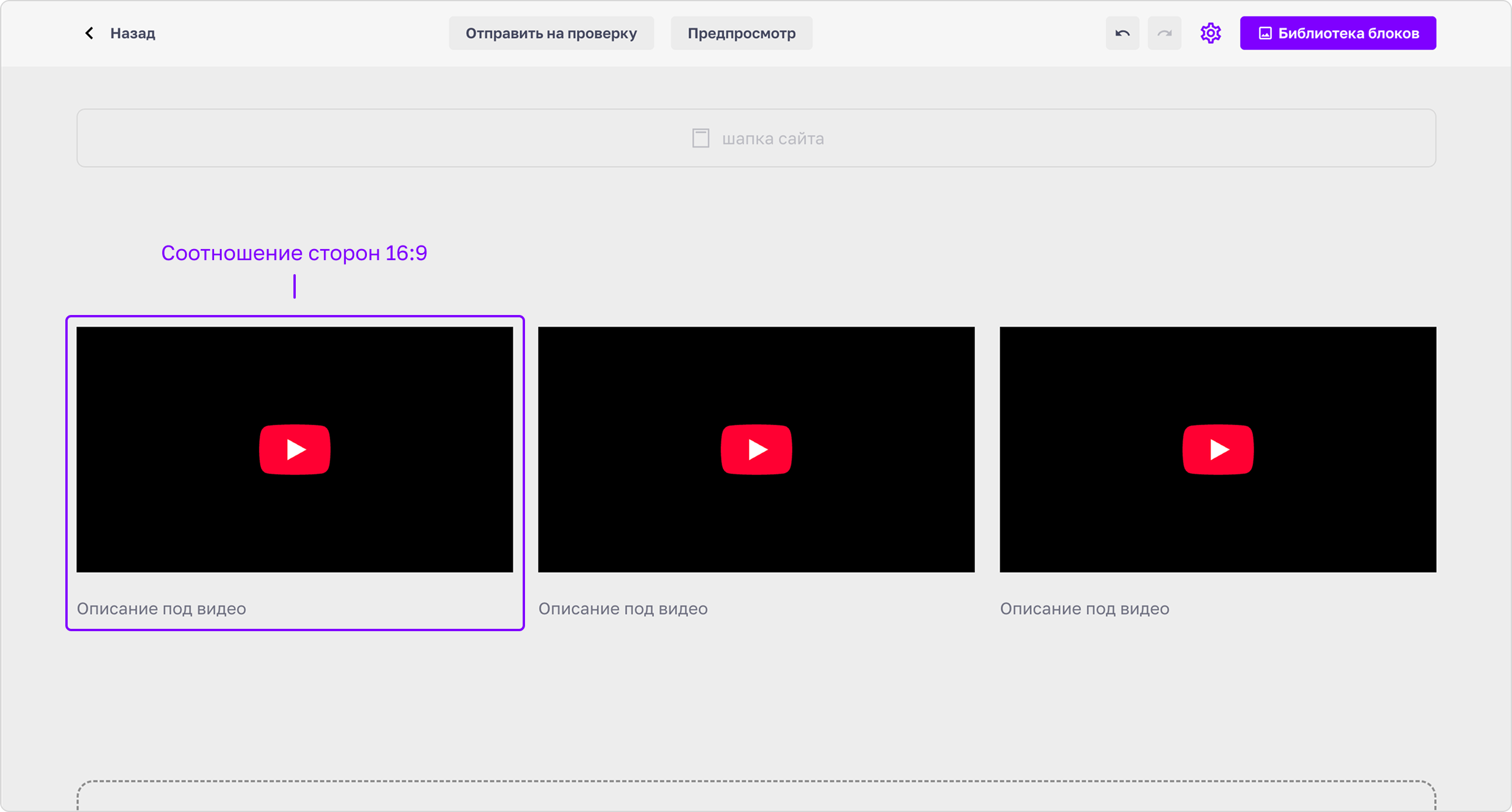Select the шапка сайта header block
The image size is (1512, 812).
(756, 138)
